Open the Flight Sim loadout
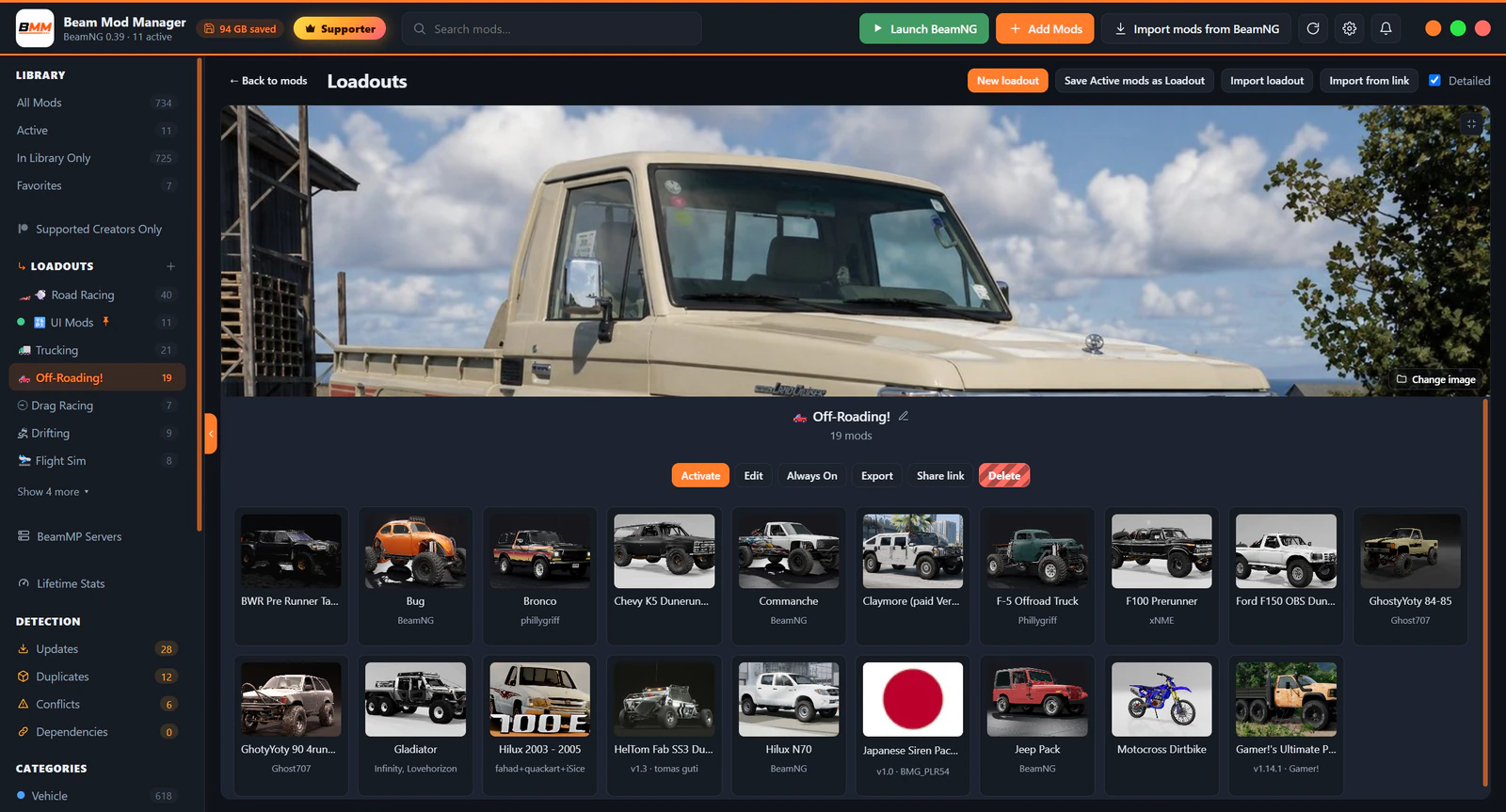Image resolution: width=1506 pixels, height=812 pixels. pos(97,461)
